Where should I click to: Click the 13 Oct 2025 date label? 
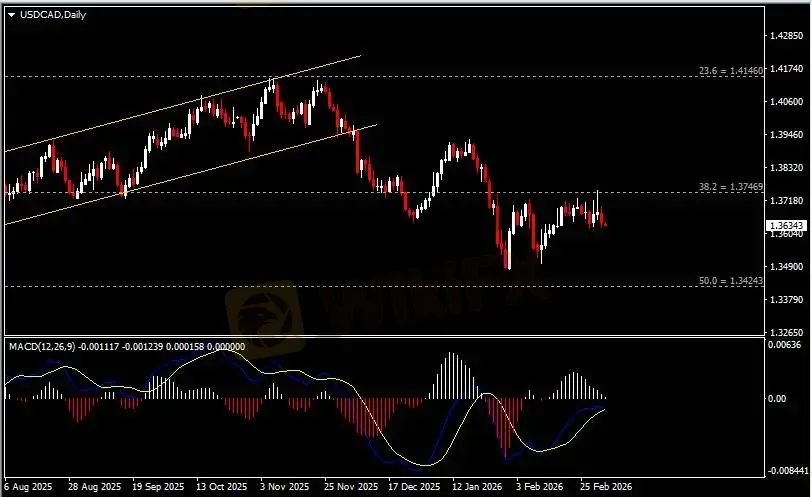[x=220, y=486]
